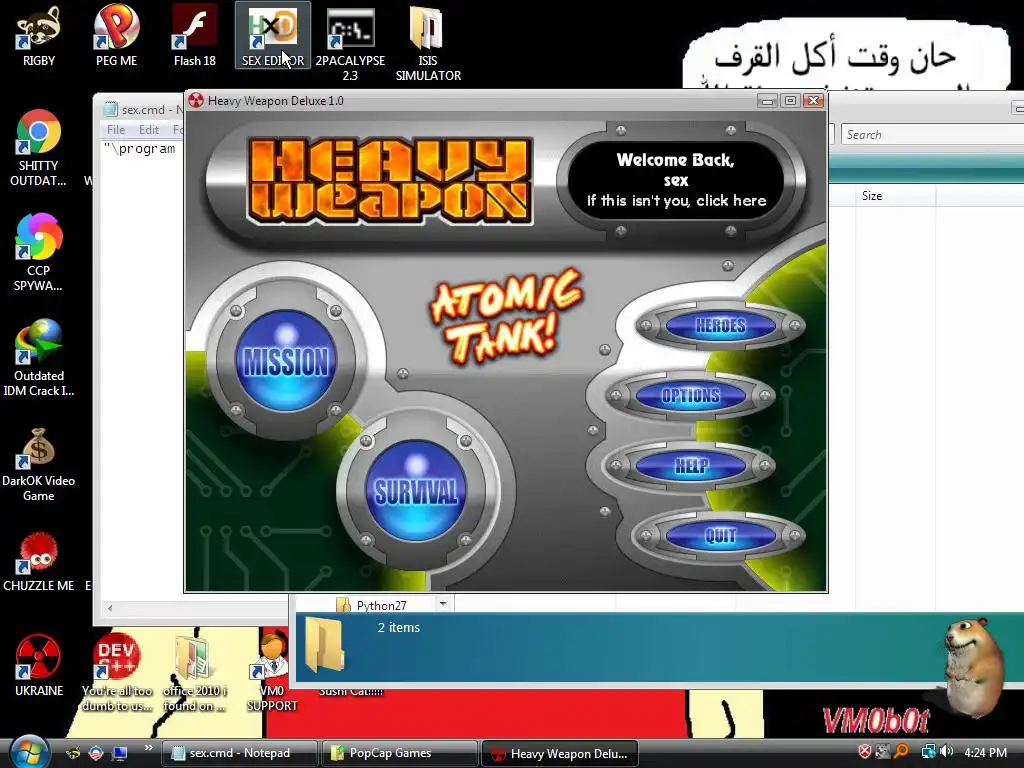Viewport: 1024px width, 768px height.
Task: Launch the Flash 18 shortcut
Action: (x=195, y=37)
